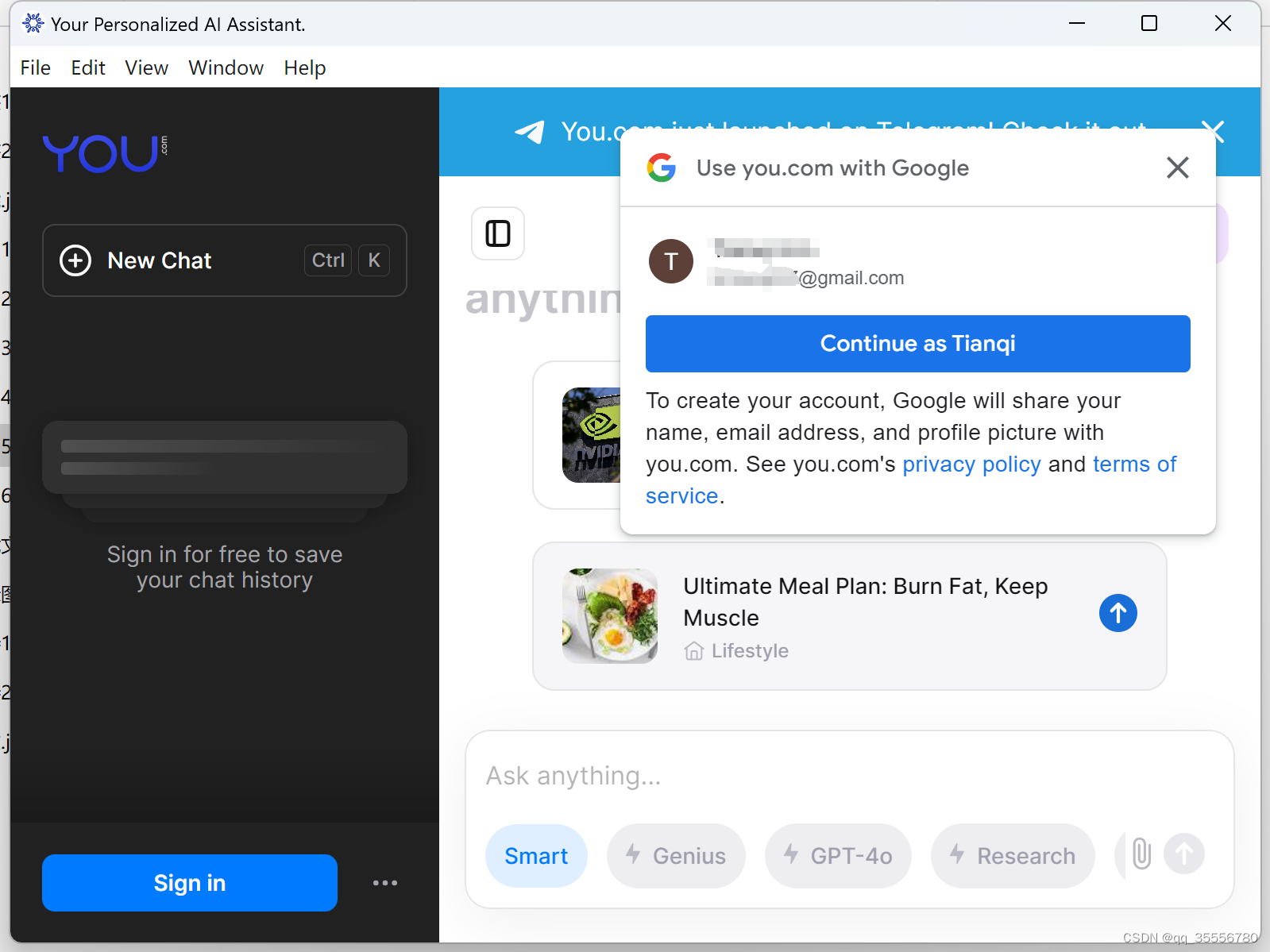Send the Ultimate Meal Plan prompt arrow
Image resolution: width=1270 pixels, height=952 pixels.
coord(1118,613)
